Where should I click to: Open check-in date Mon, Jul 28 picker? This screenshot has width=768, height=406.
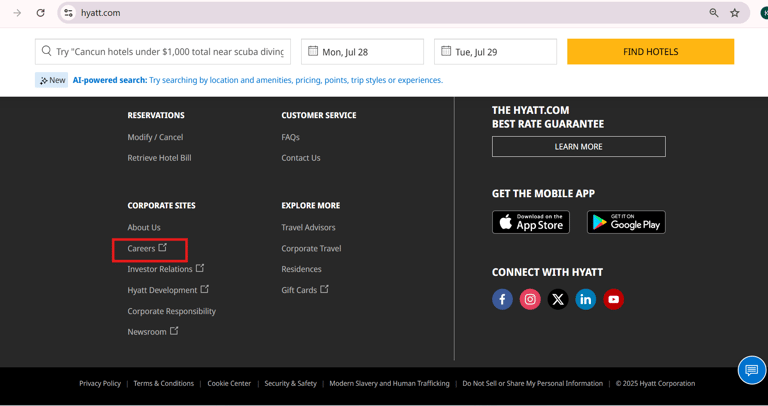362,51
